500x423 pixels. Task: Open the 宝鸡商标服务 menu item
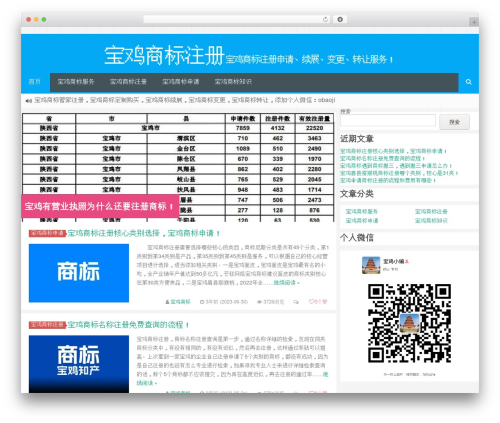coord(76,82)
